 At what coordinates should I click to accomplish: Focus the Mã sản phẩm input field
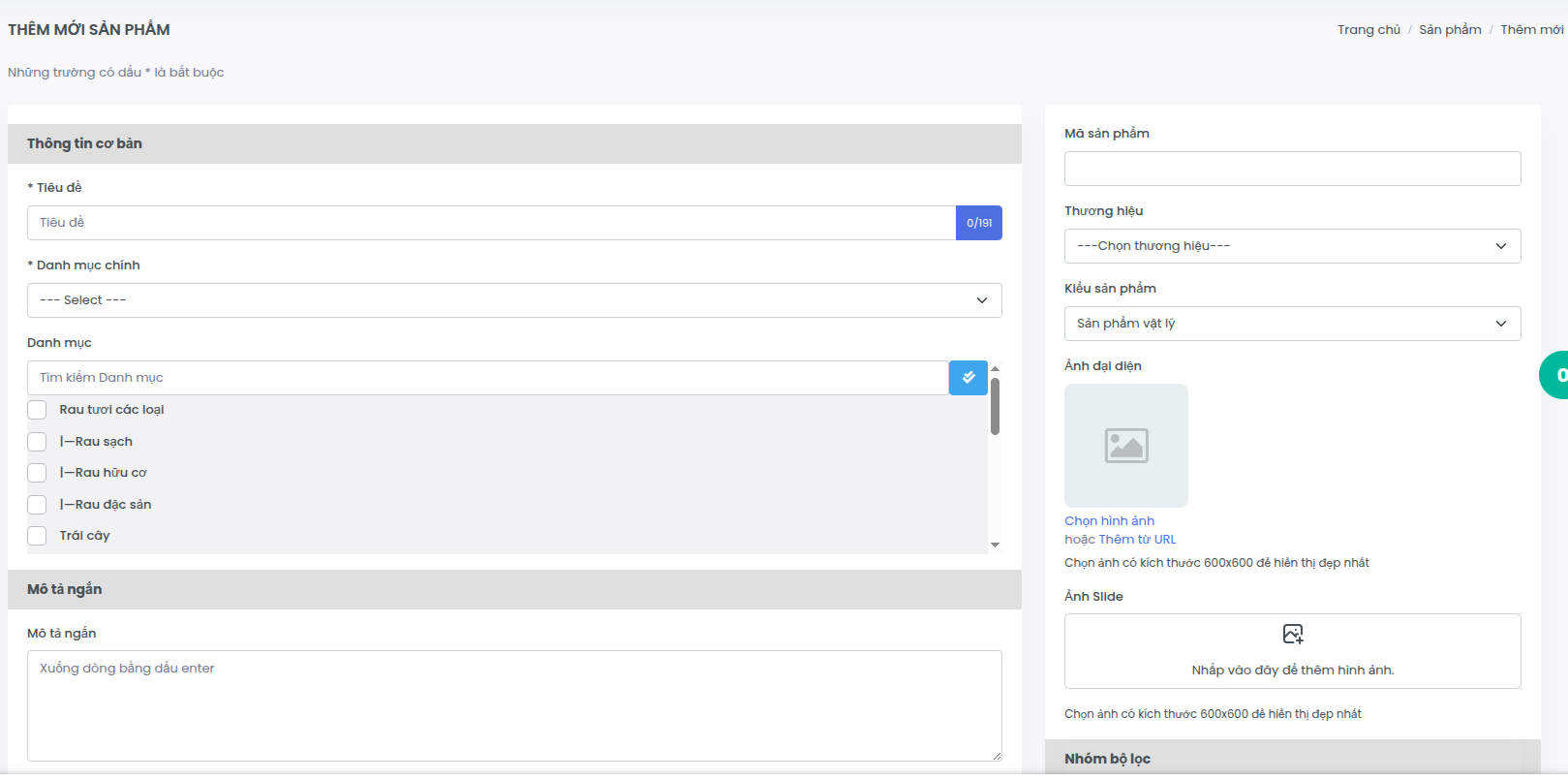tap(1292, 169)
